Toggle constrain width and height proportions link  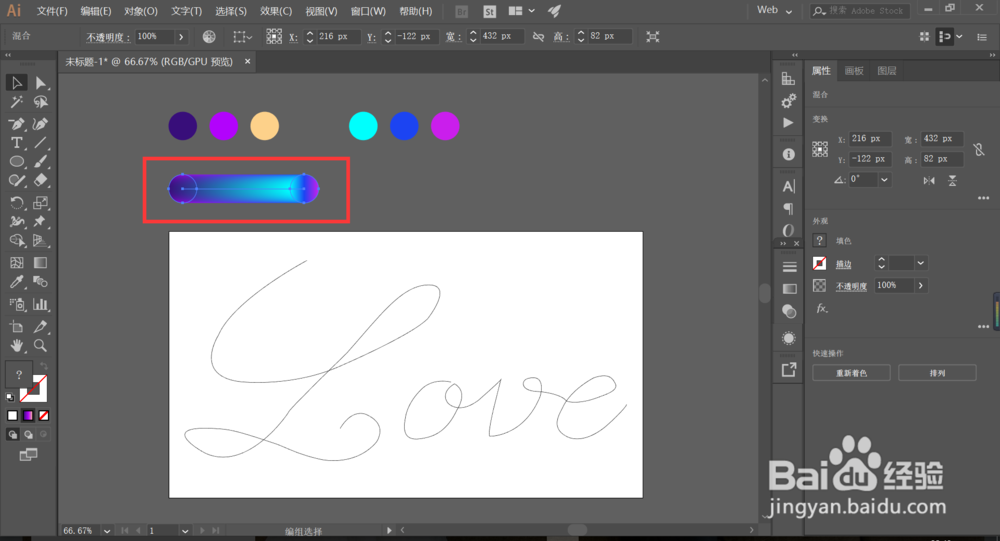[538, 37]
